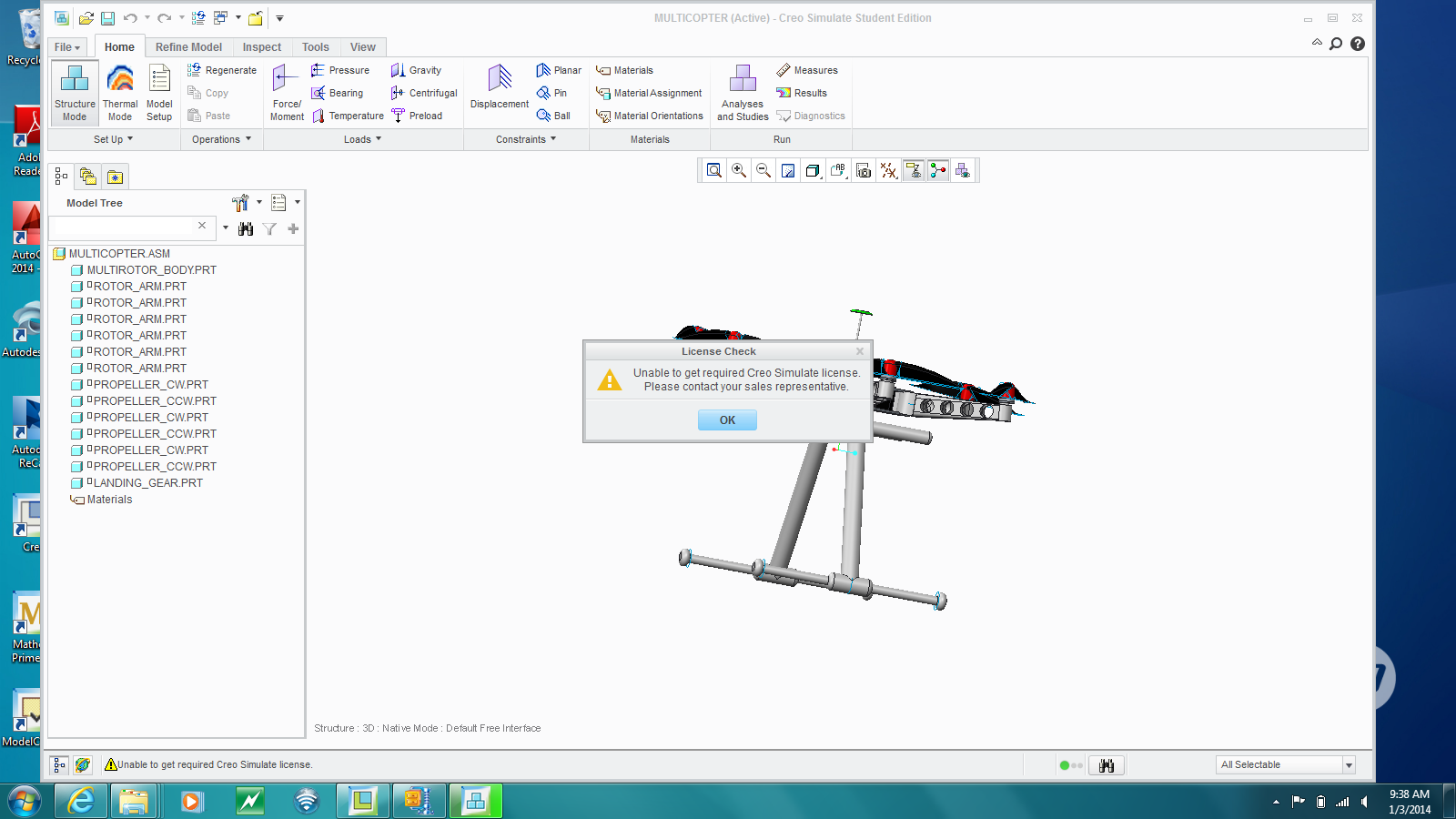Image resolution: width=1456 pixels, height=819 pixels.
Task: Switch to the Home tab
Action: pos(119,47)
